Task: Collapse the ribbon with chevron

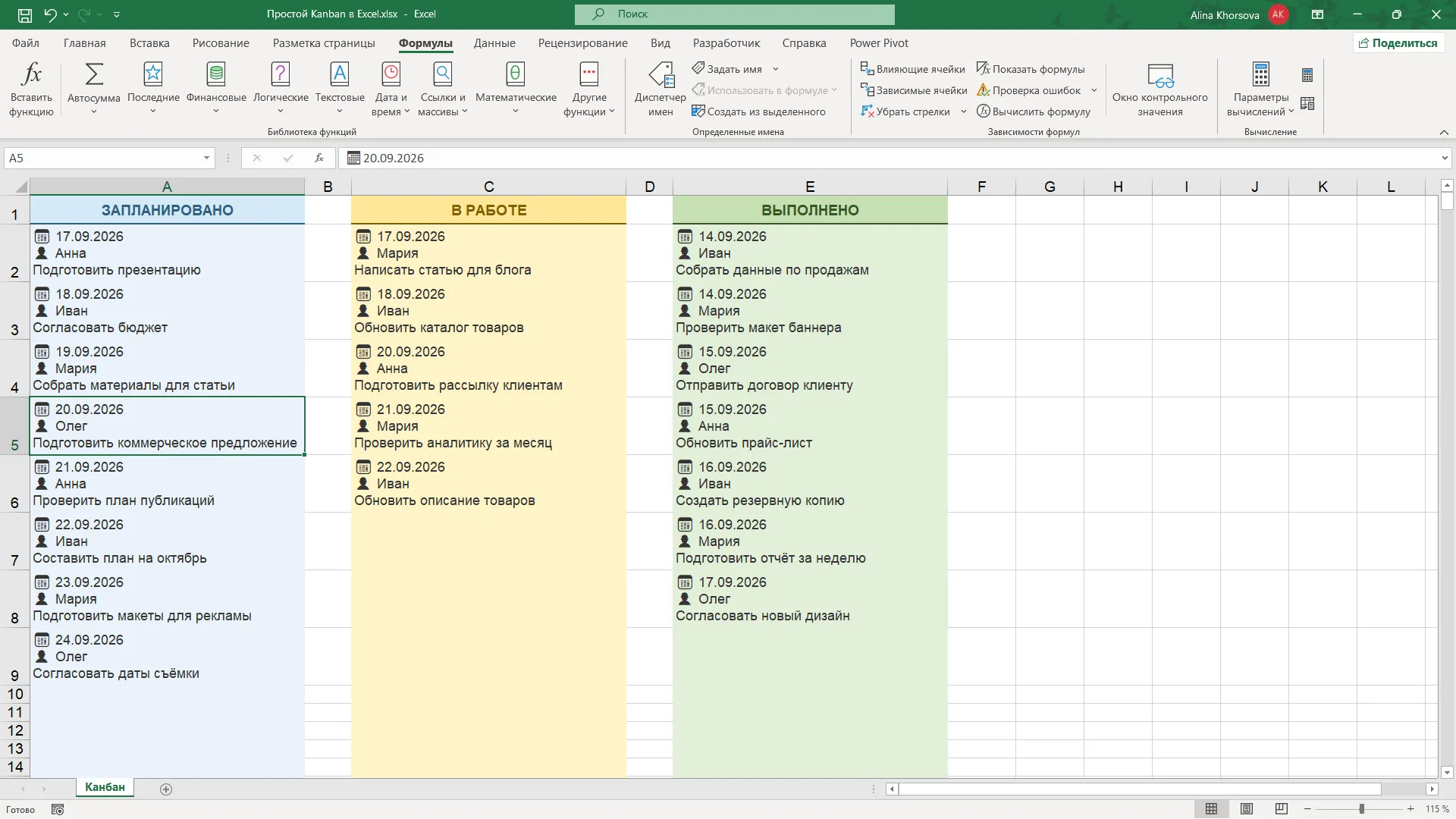Action: pos(1444,132)
